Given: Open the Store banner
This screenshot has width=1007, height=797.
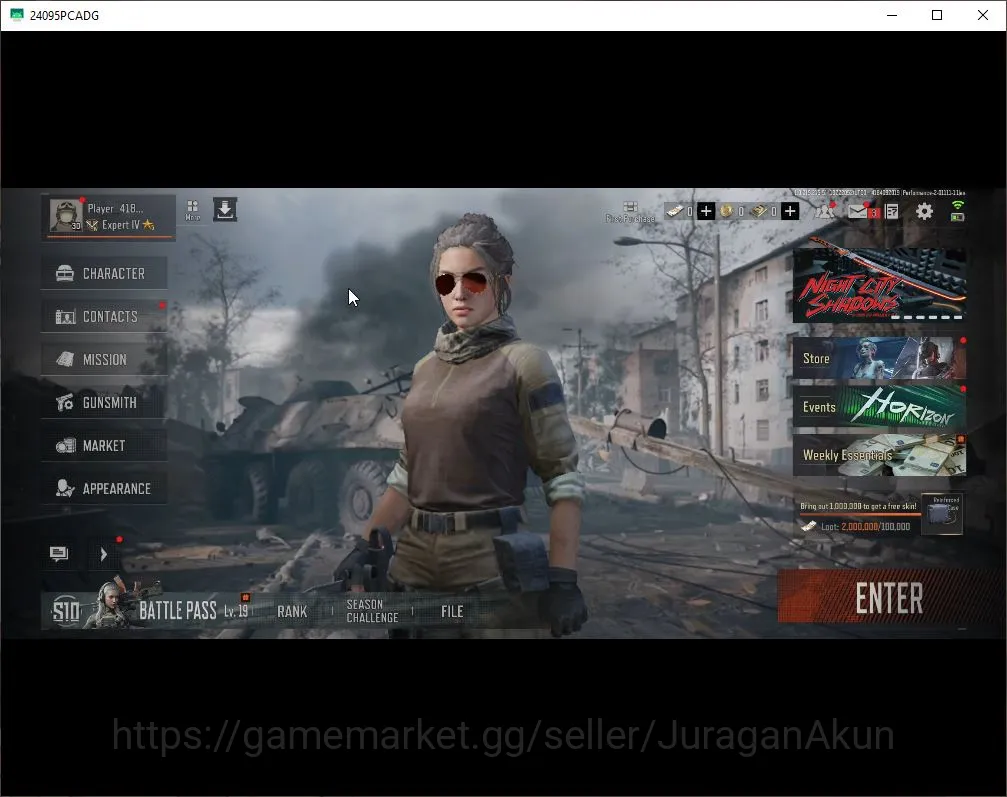Looking at the screenshot, I should (879, 358).
